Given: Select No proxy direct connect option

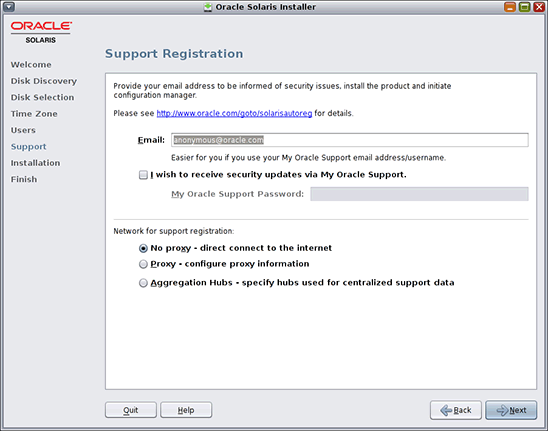Looking at the screenshot, I should click(143, 248).
